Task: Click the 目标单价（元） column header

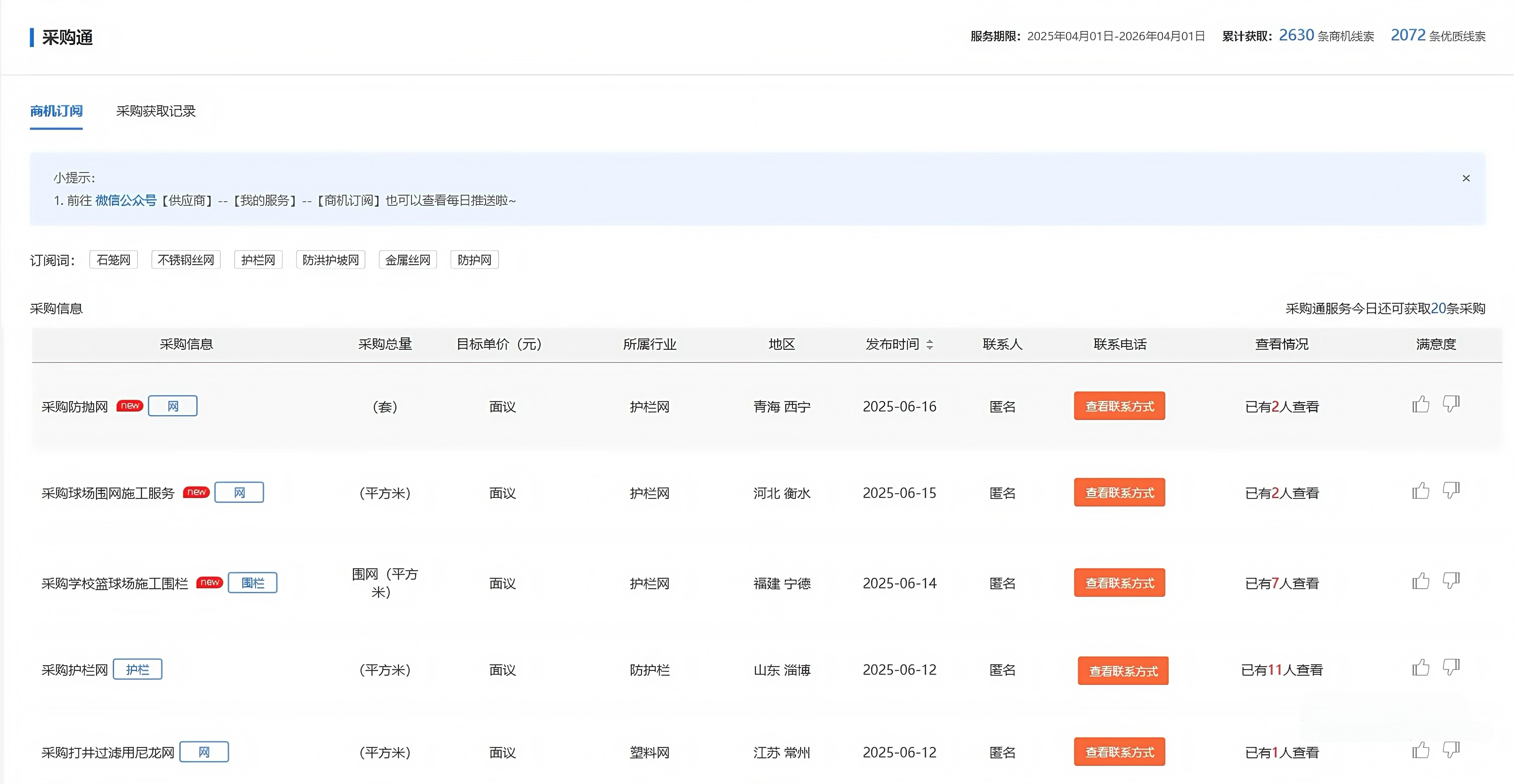Action: (x=499, y=344)
